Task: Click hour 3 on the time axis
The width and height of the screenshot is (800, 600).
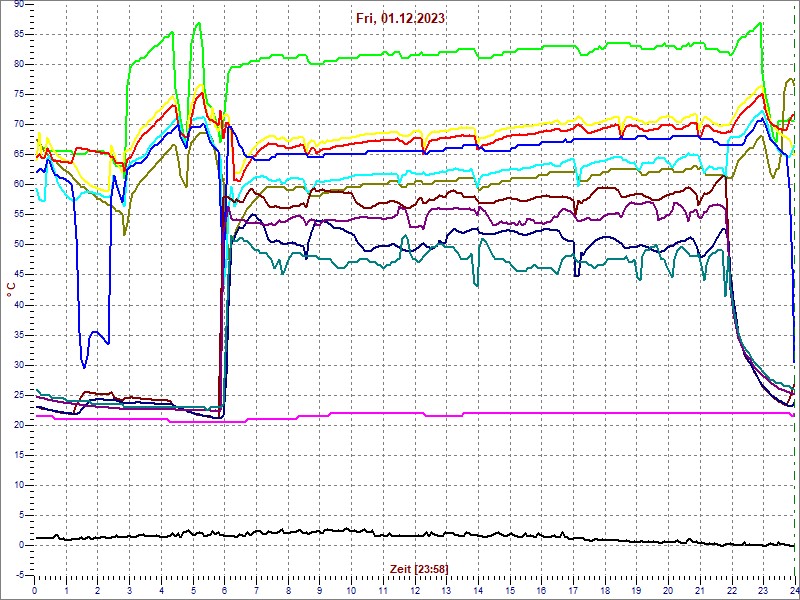Action: click(130, 591)
